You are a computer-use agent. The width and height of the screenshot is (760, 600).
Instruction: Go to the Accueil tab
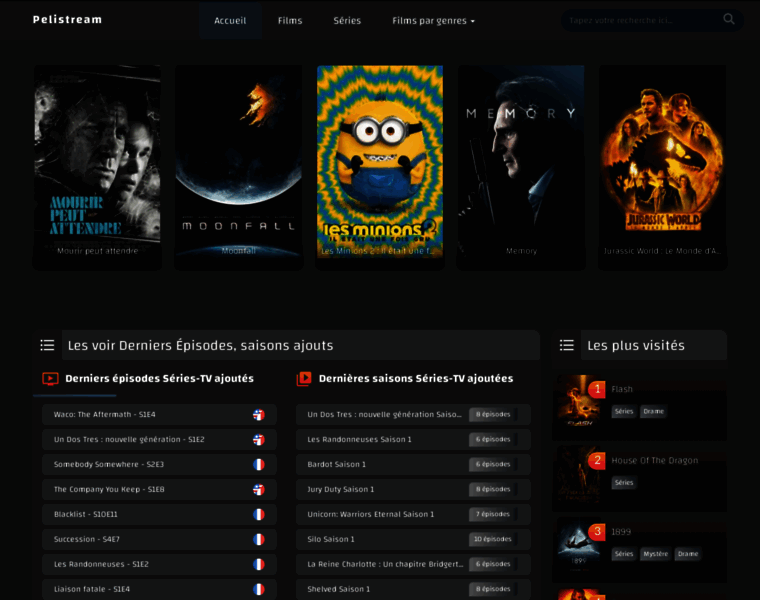(230, 21)
